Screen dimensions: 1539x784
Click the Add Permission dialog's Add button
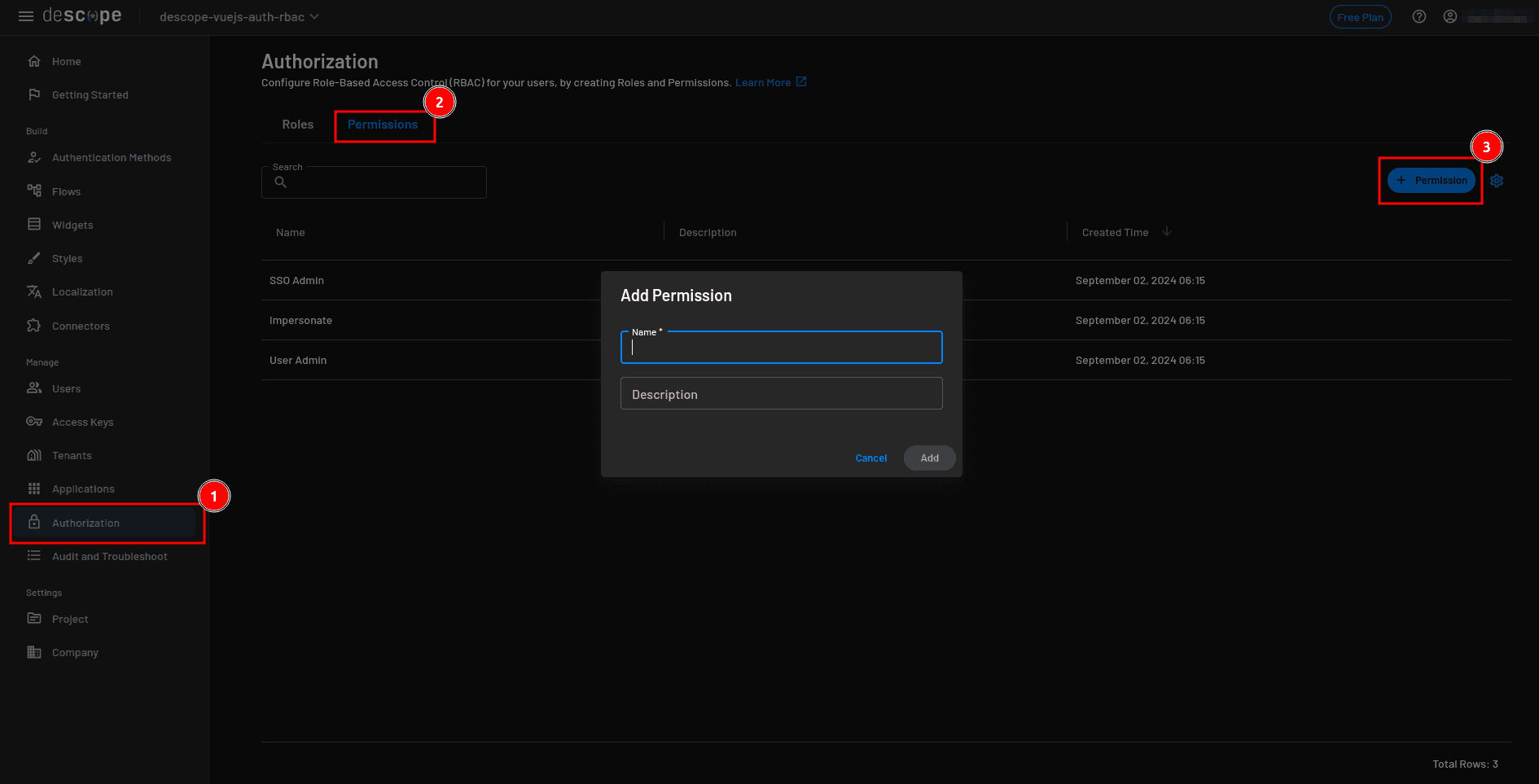point(929,458)
